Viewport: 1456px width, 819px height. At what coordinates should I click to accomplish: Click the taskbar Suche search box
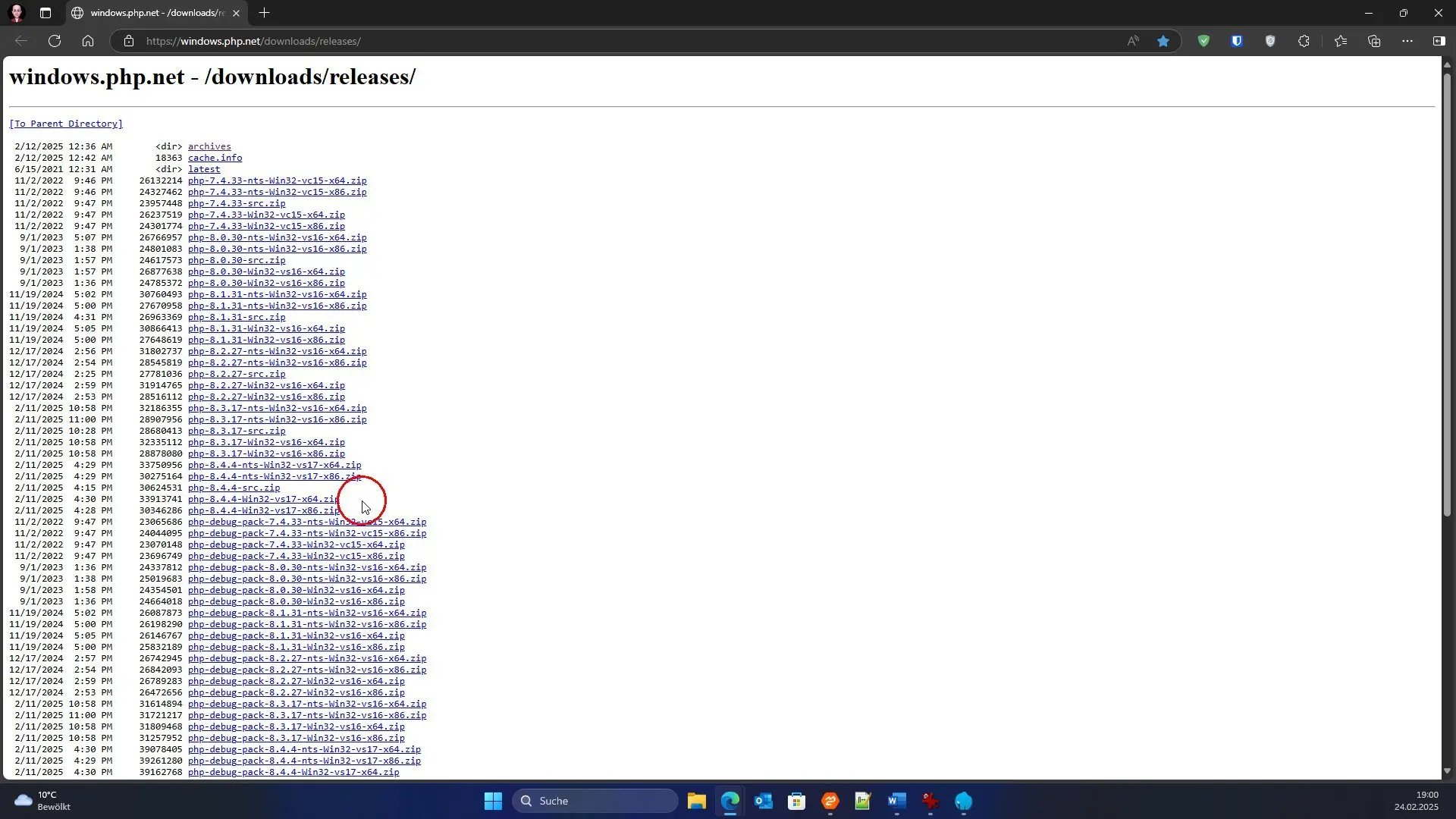(x=595, y=801)
